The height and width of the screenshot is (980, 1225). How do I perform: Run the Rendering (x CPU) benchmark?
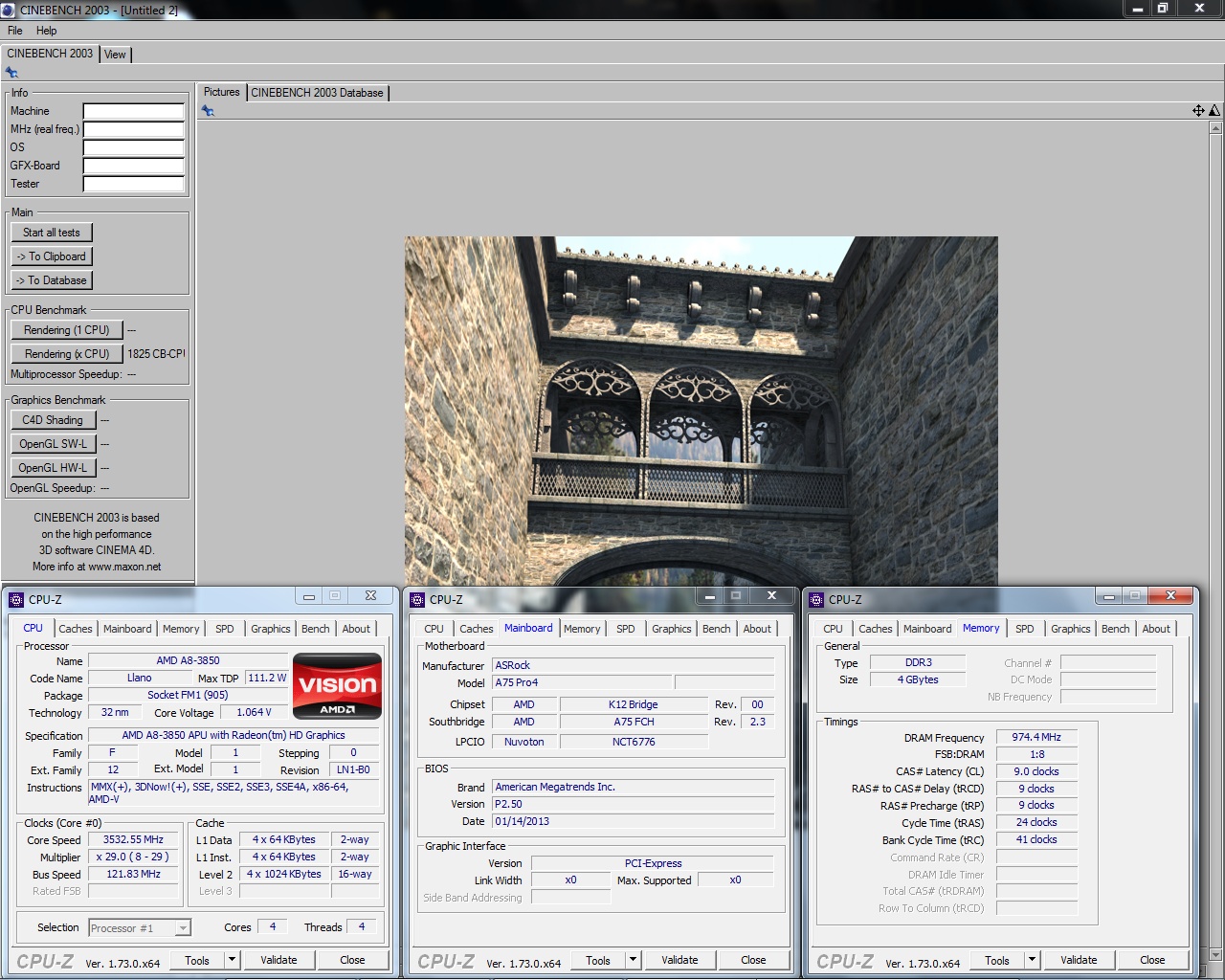67,354
